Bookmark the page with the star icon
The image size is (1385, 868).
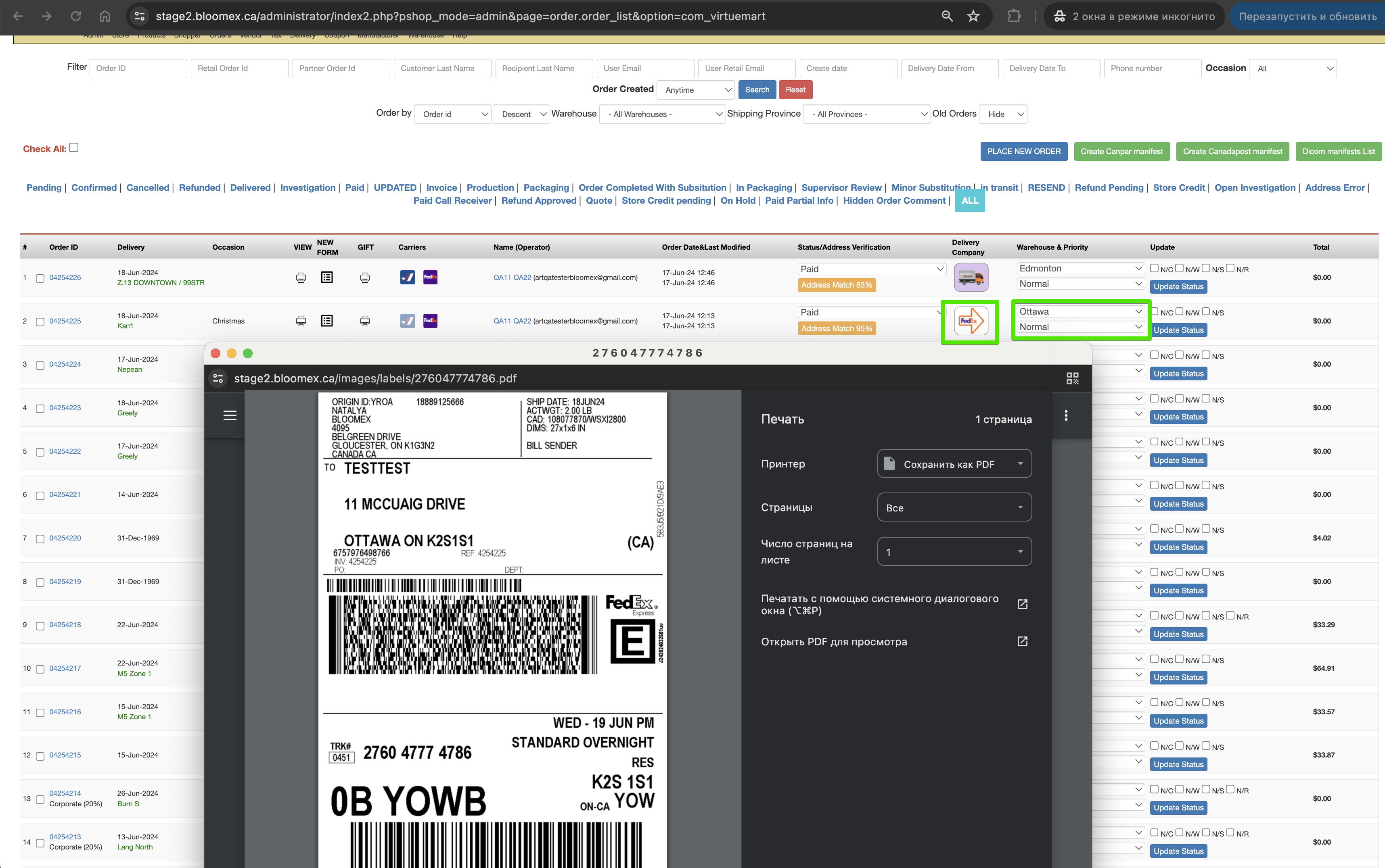973,16
